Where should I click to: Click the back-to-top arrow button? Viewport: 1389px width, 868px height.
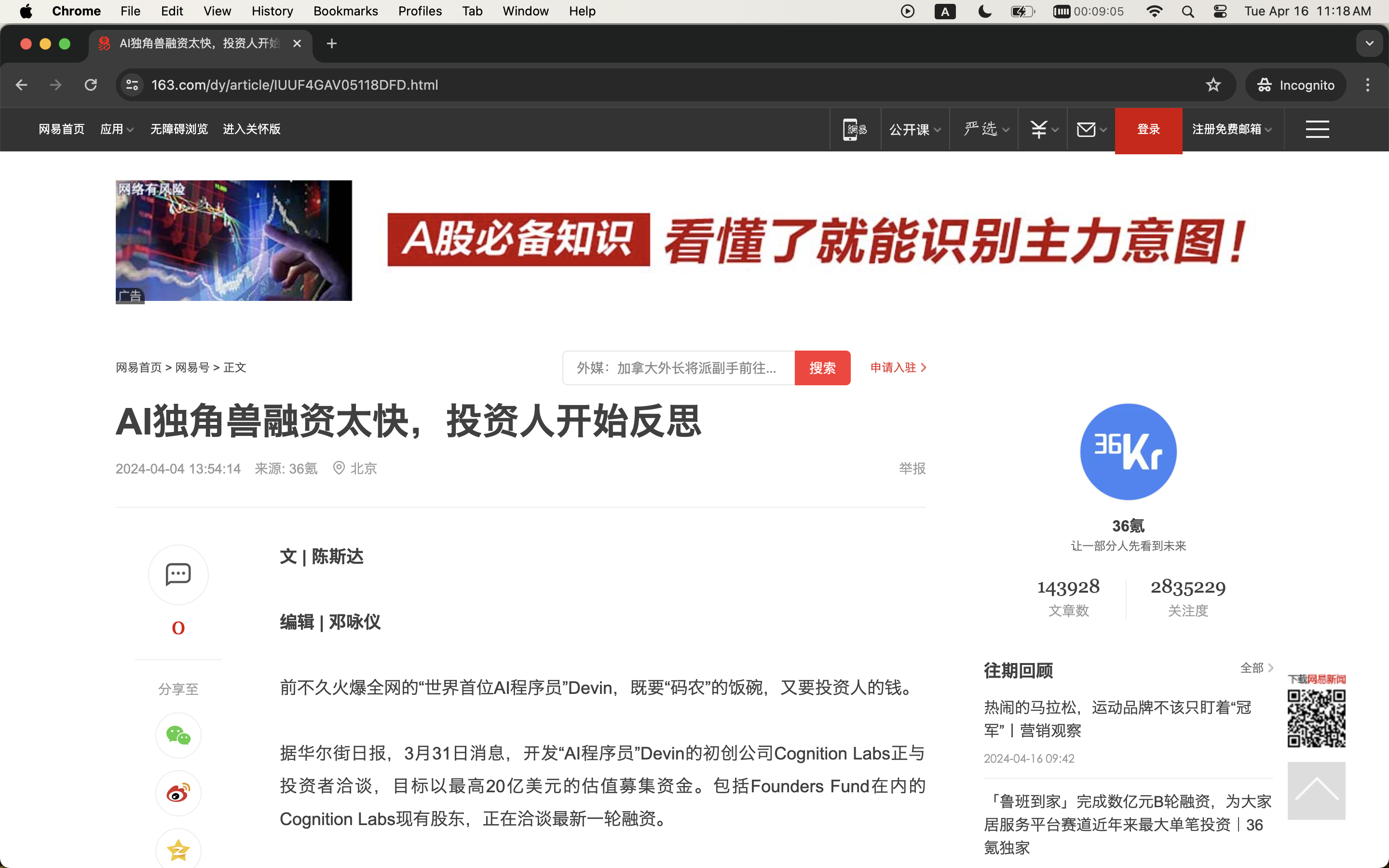(x=1316, y=790)
